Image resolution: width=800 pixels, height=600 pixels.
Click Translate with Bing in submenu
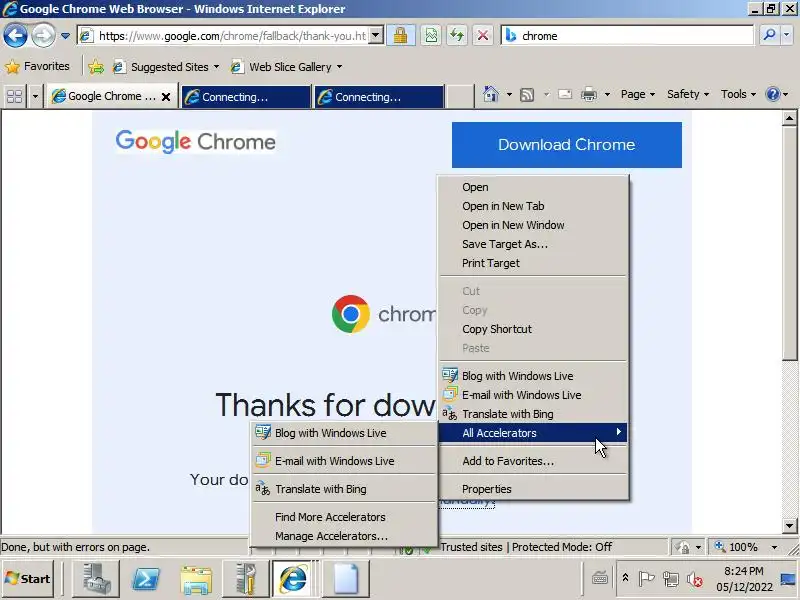(x=344, y=489)
